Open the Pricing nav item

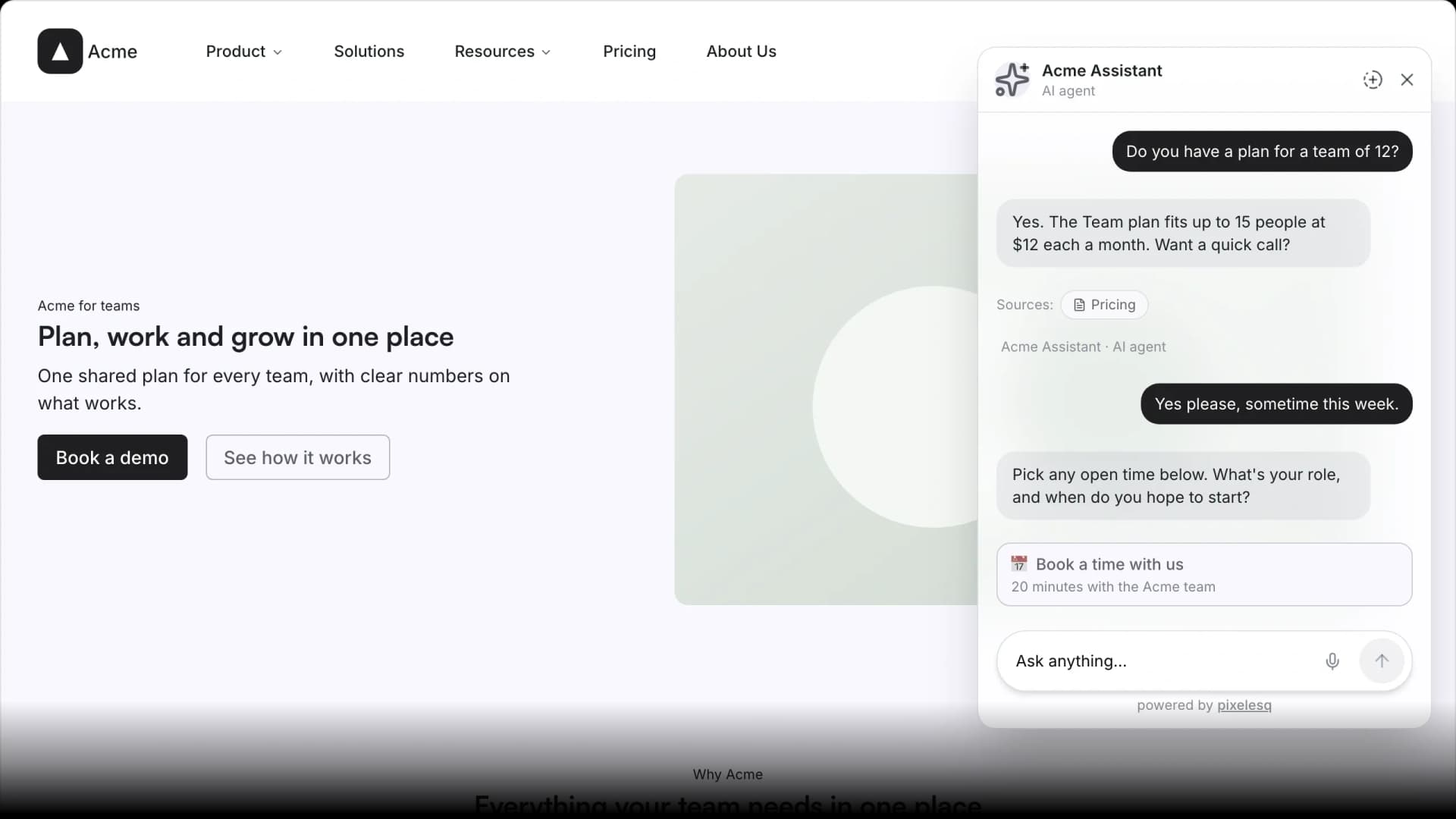(629, 51)
